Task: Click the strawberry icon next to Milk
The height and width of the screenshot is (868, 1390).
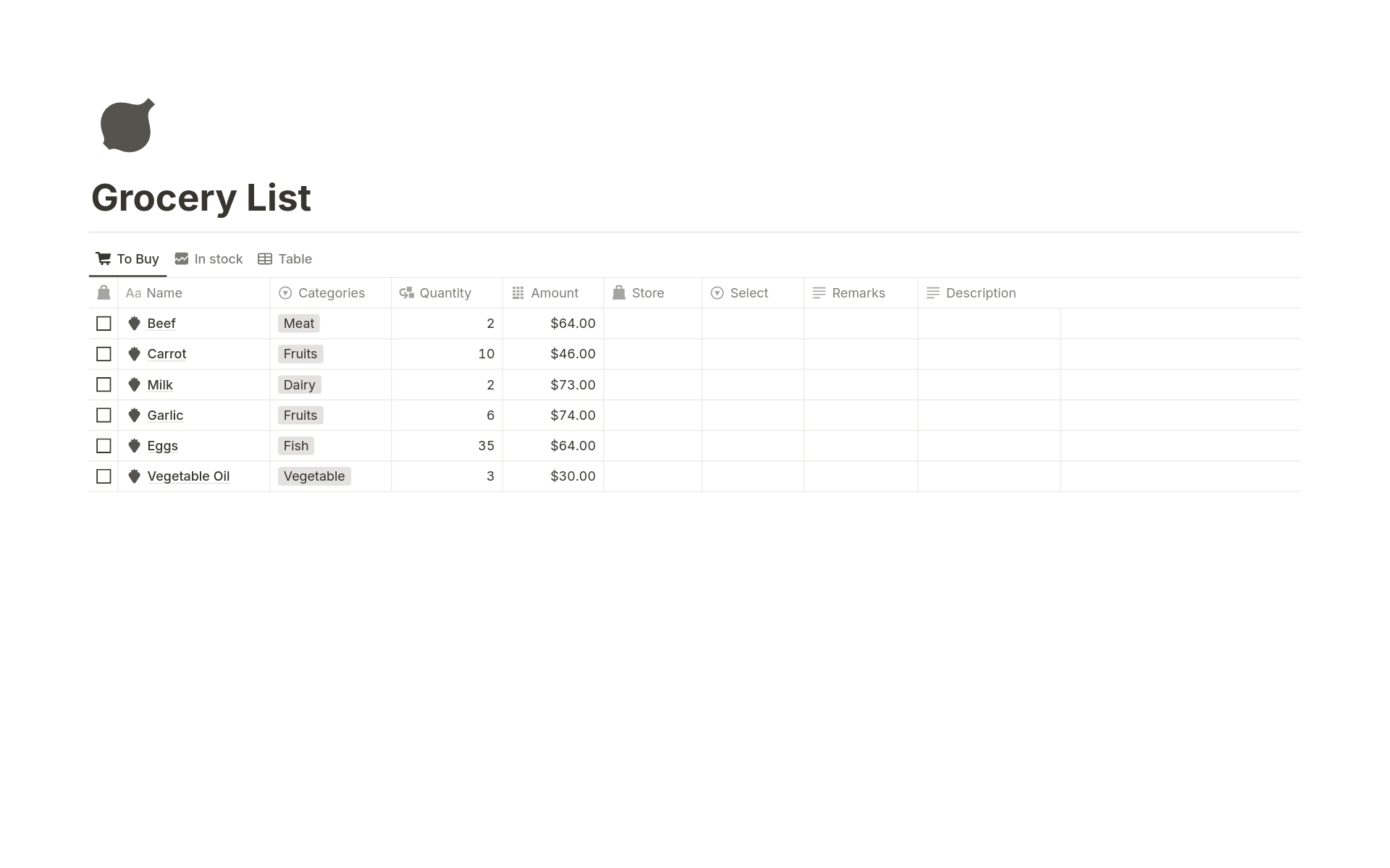Action: (x=134, y=384)
